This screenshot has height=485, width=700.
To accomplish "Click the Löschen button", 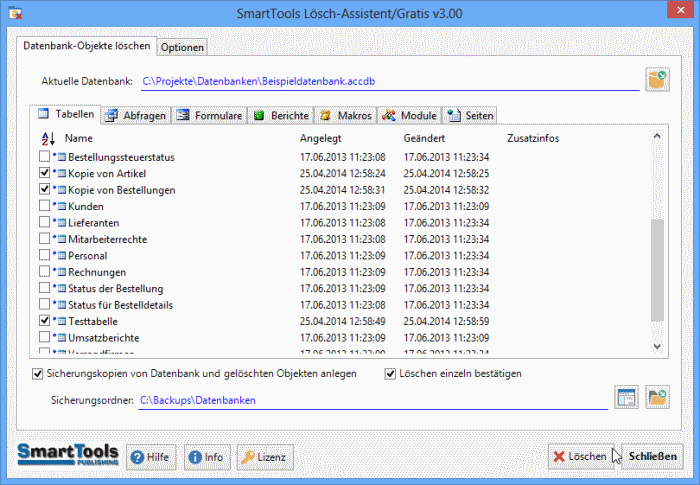I will (x=580, y=456).
